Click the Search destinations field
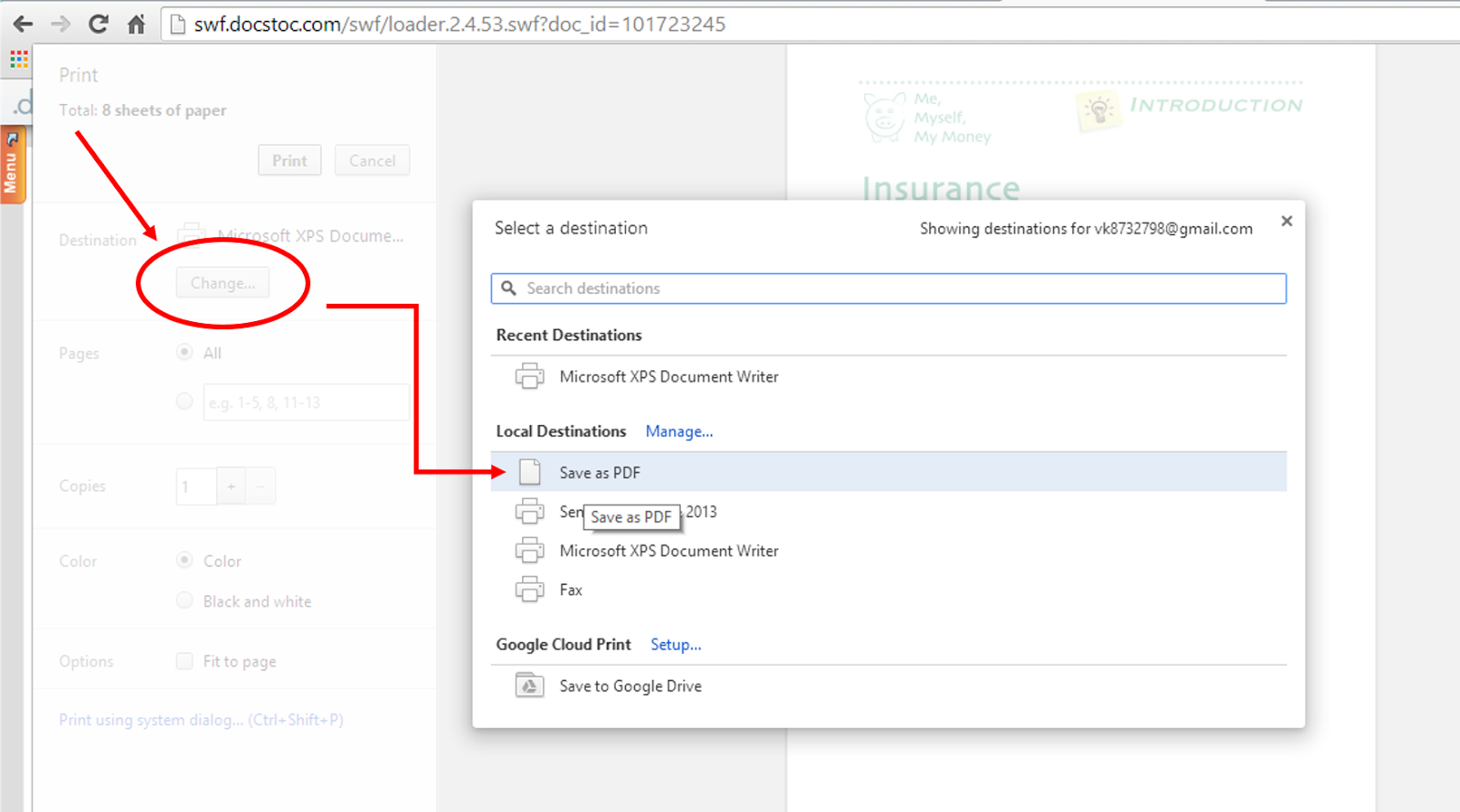This screenshot has width=1460, height=812. 889,288
